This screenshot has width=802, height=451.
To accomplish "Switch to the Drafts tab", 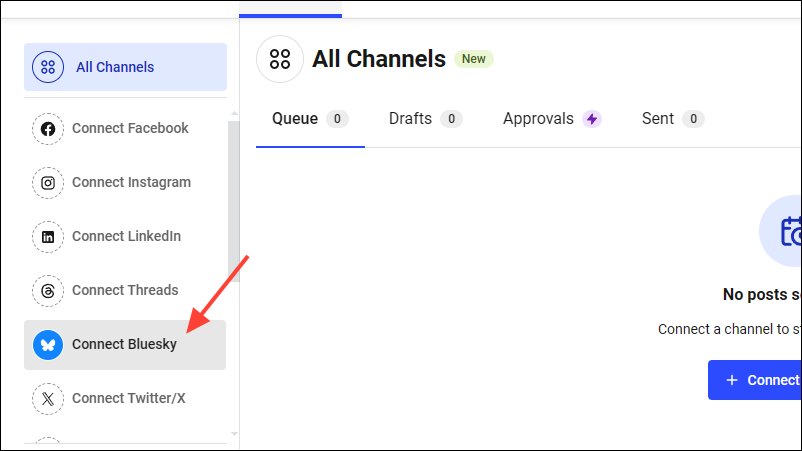I will pos(426,119).
